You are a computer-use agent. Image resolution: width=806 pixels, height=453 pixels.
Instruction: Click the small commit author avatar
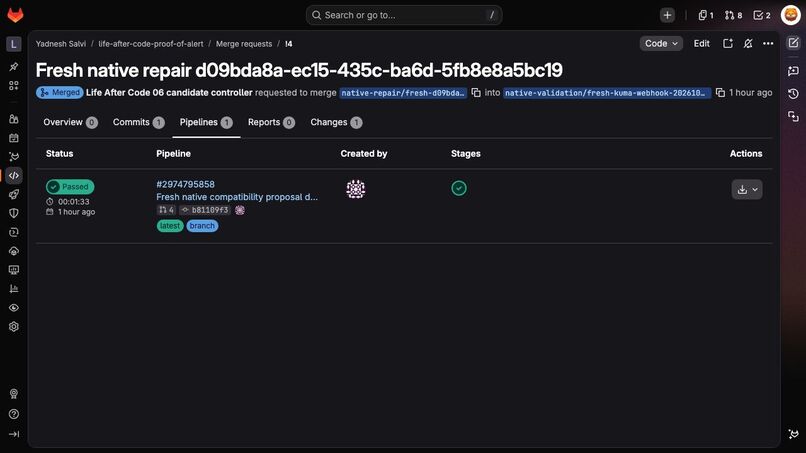pyautogui.click(x=240, y=210)
